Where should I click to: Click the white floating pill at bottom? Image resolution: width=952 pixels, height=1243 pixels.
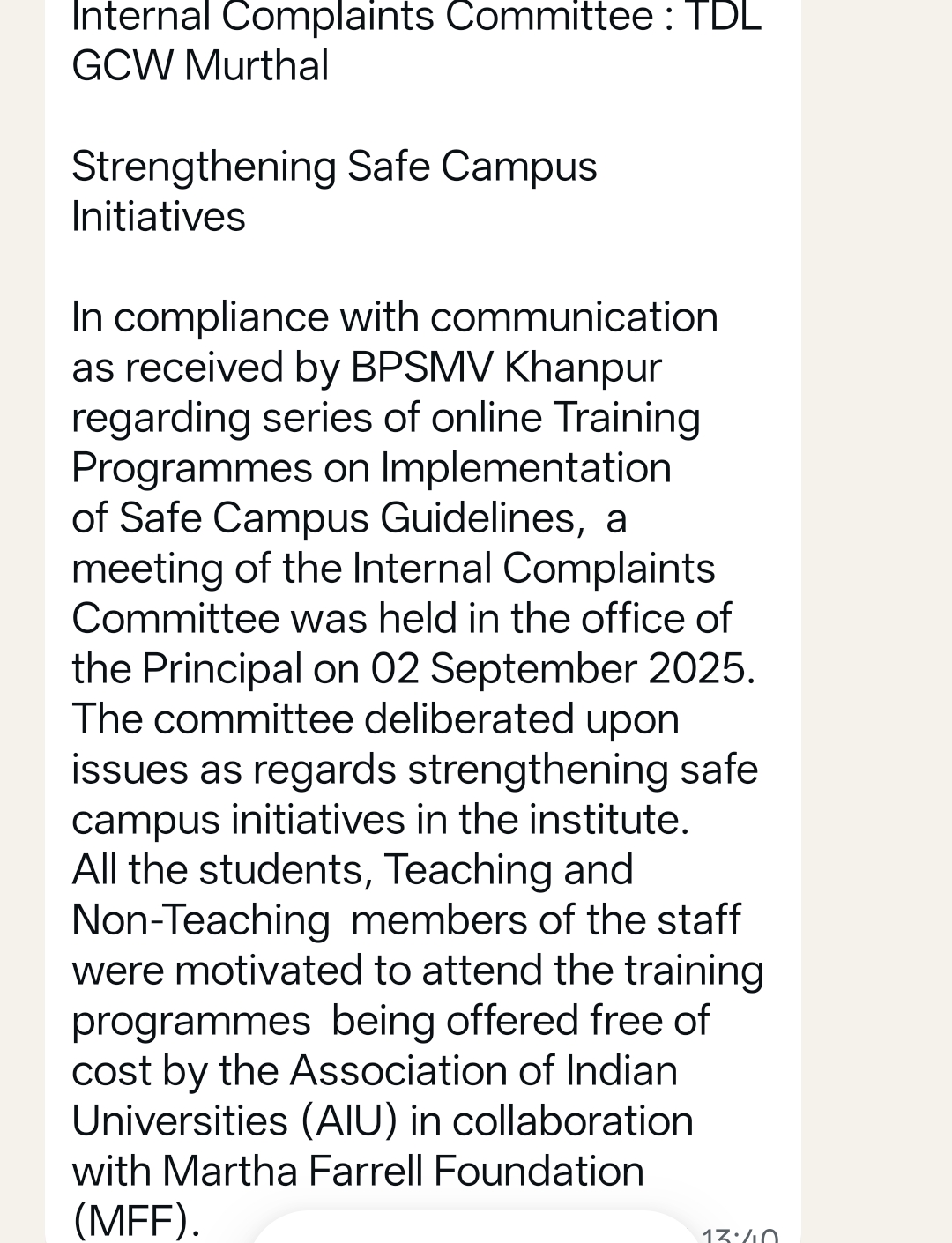pyautogui.click(x=476, y=1228)
